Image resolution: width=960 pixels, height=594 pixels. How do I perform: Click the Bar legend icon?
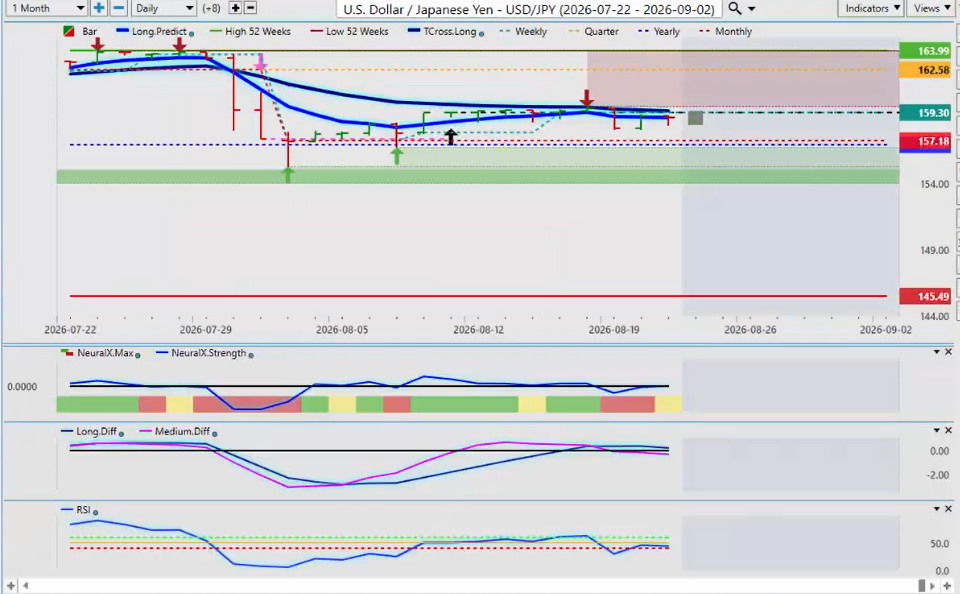(69, 31)
